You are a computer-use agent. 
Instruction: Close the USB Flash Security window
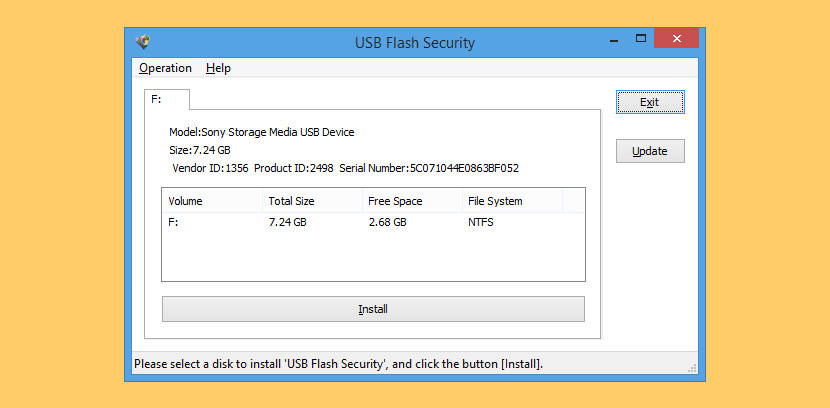pyautogui.click(x=676, y=39)
